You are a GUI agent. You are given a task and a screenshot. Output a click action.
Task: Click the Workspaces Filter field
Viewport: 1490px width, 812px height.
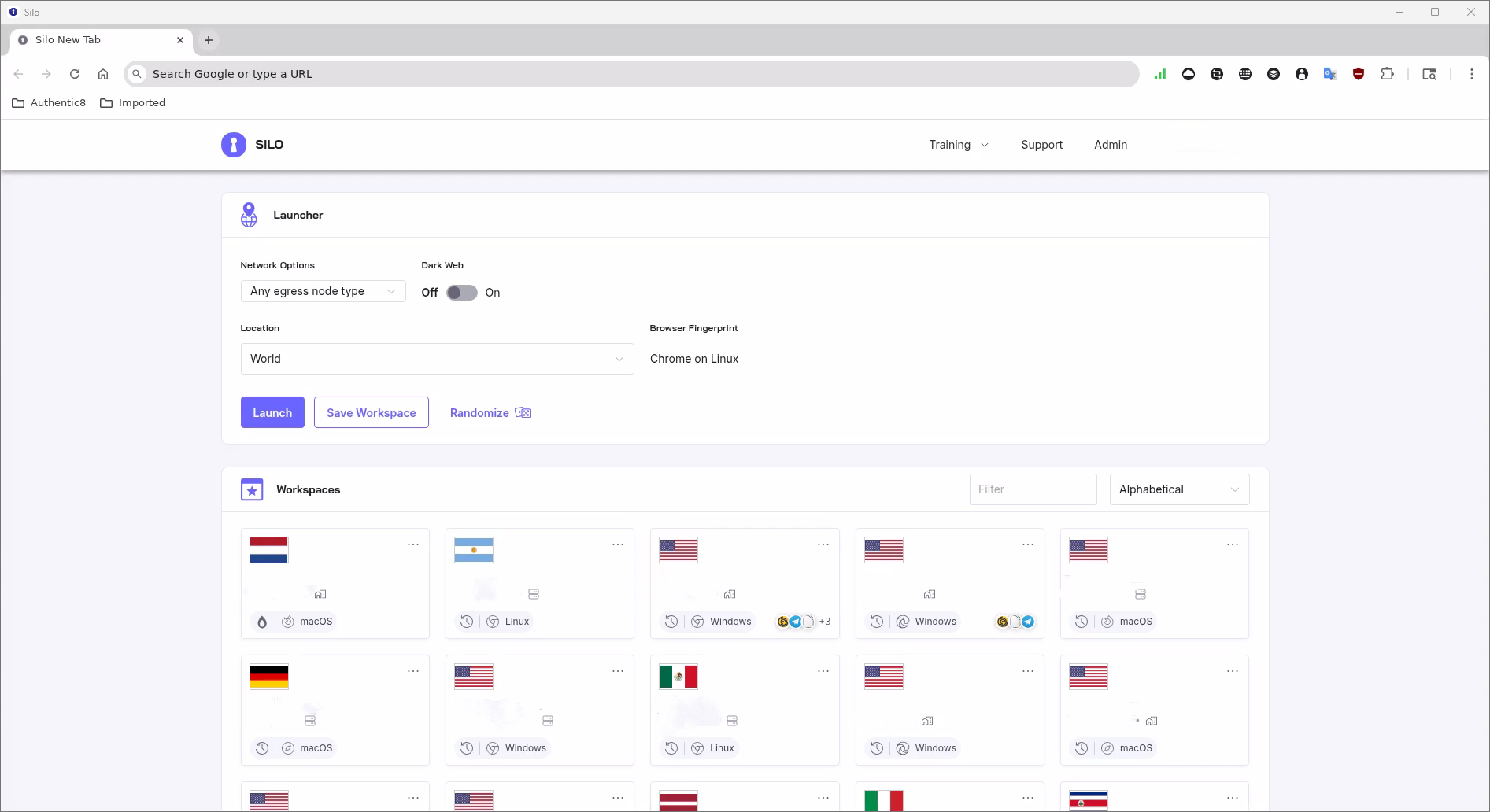point(1033,489)
